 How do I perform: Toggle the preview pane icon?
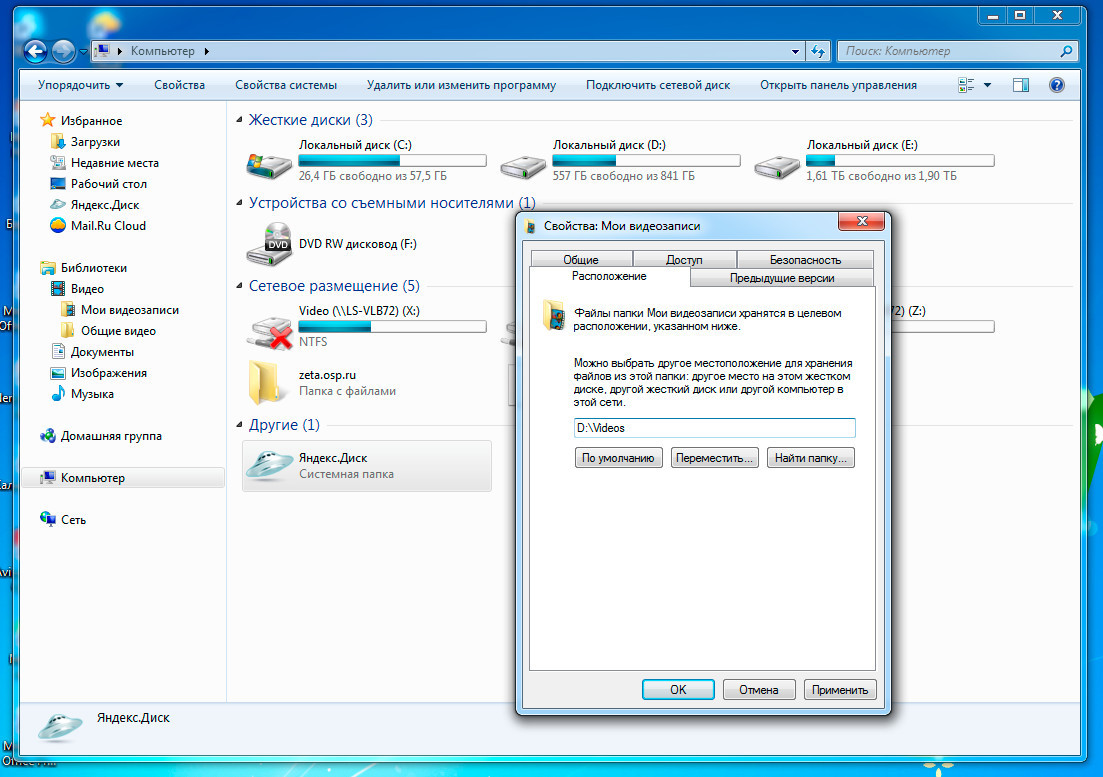(x=1021, y=85)
